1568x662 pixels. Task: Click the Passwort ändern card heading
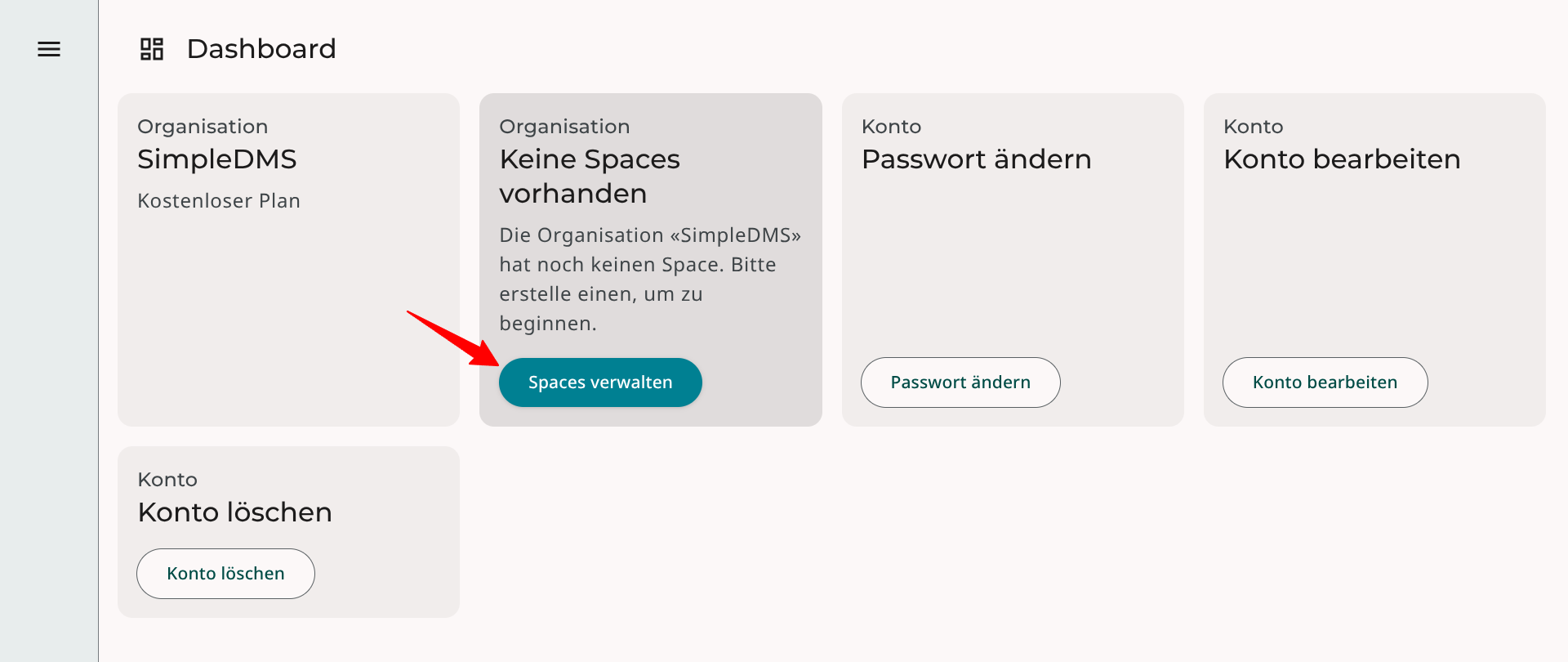(x=976, y=159)
